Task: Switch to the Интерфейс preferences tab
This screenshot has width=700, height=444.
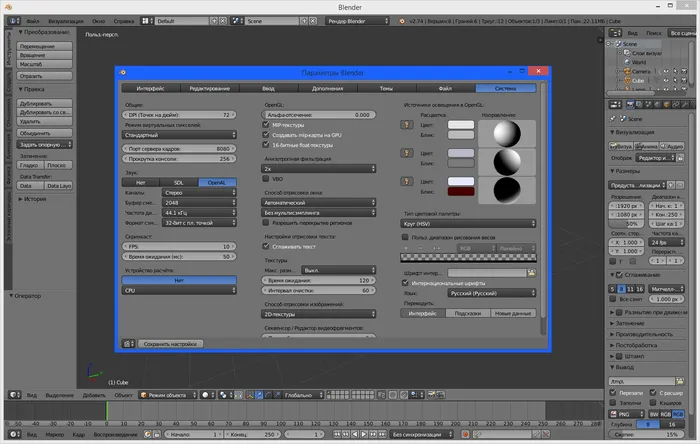Action: point(150,88)
